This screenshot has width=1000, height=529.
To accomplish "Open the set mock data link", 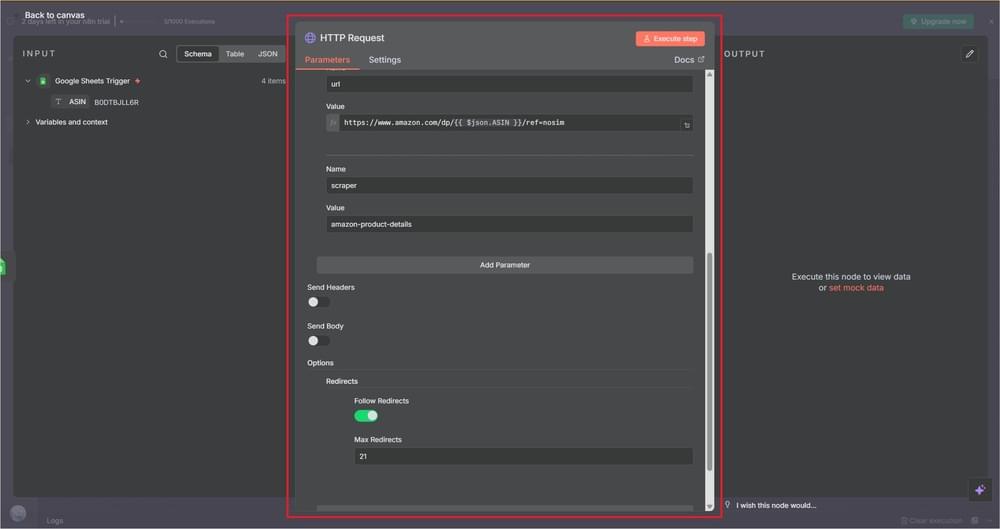I will coord(855,288).
